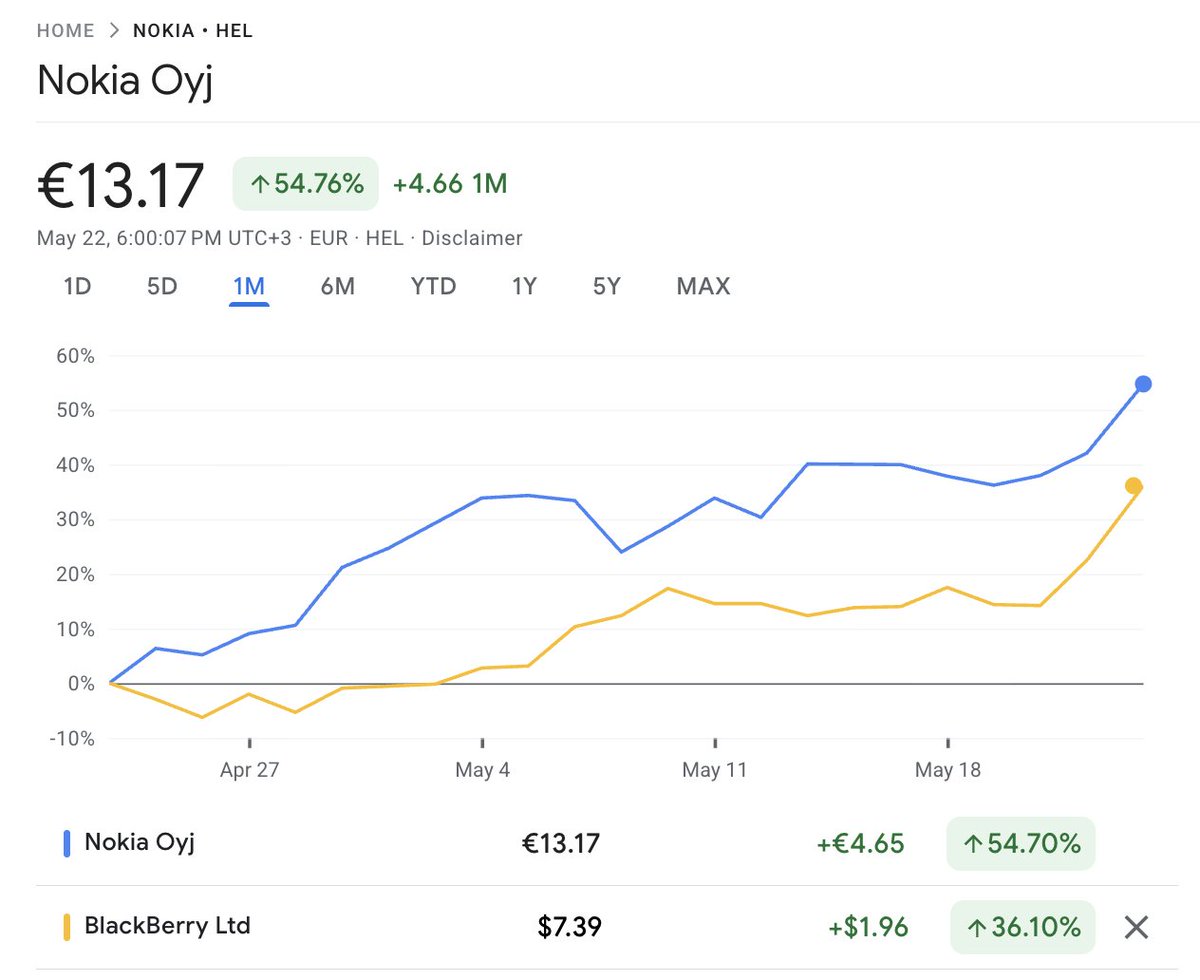
Task: Click the May 4 date axis label
Action: (482, 770)
